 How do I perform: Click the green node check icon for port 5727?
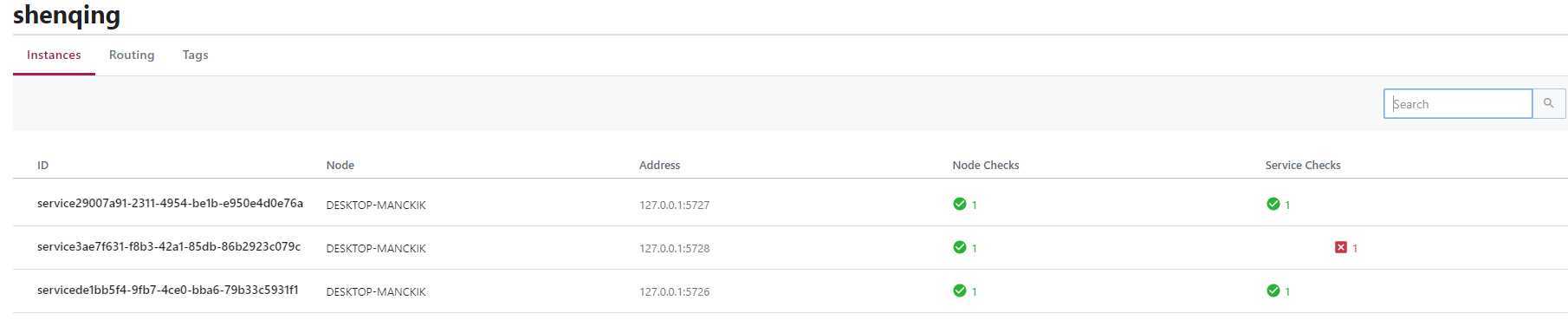point(959,204)
